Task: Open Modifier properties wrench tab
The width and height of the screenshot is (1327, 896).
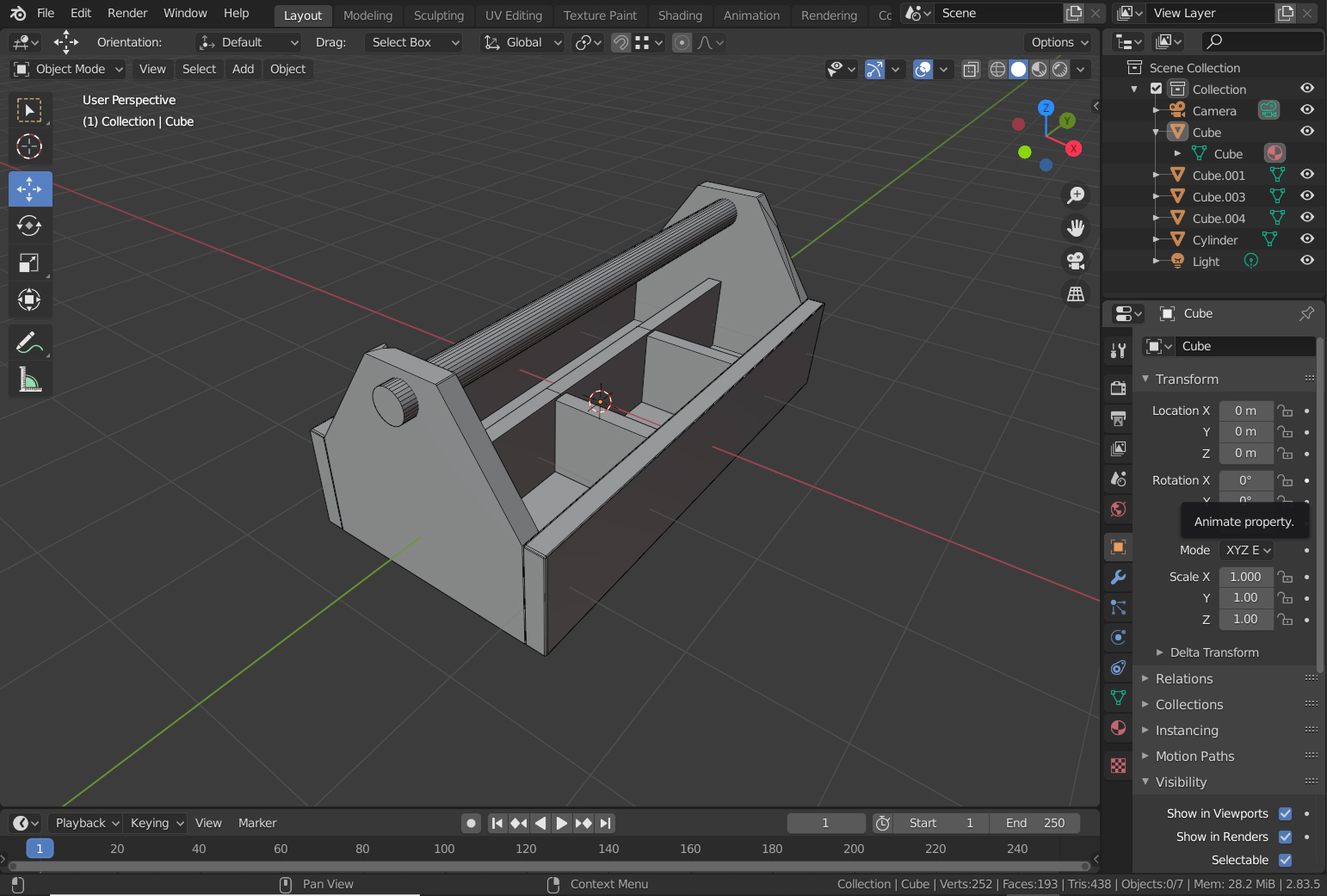Action: (x=1118, y=578)
